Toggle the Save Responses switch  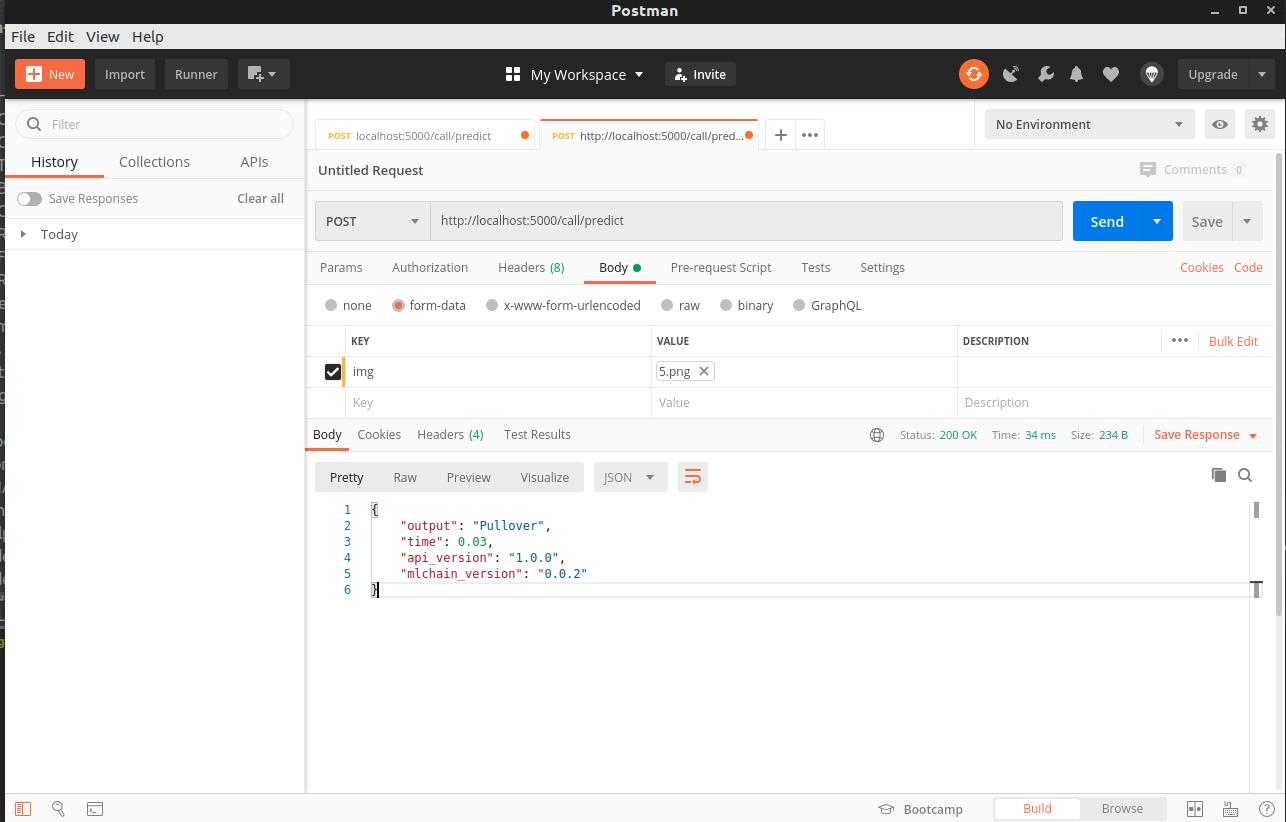[x=29, y=198]
